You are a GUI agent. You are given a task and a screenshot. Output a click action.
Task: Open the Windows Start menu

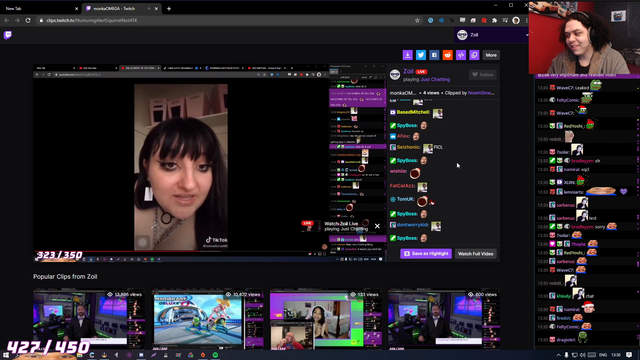tap(6, 355)
